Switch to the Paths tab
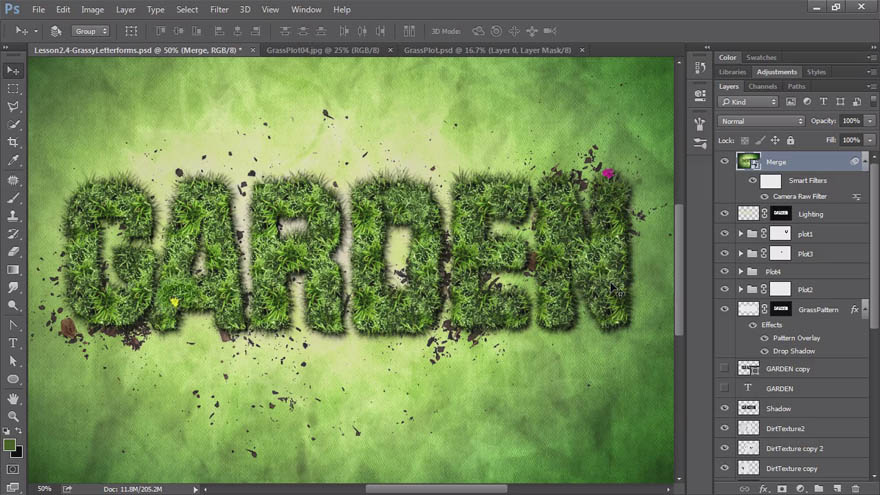The image size is (880, 495). pyautogui.click(x=796, y=86)
